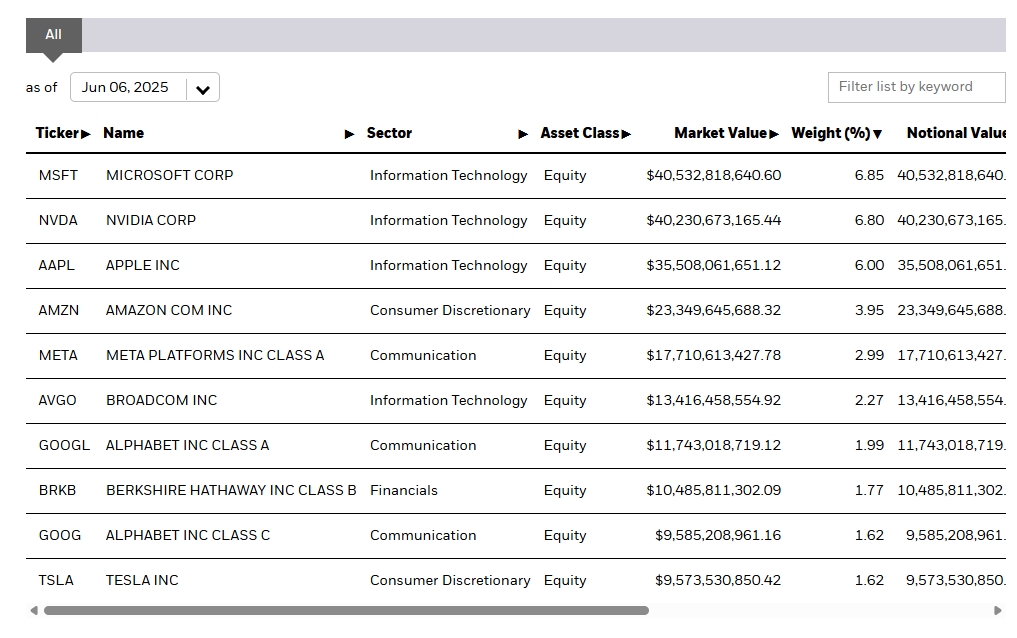
Task: Select BRKB ticker cell
Action: 58,490
